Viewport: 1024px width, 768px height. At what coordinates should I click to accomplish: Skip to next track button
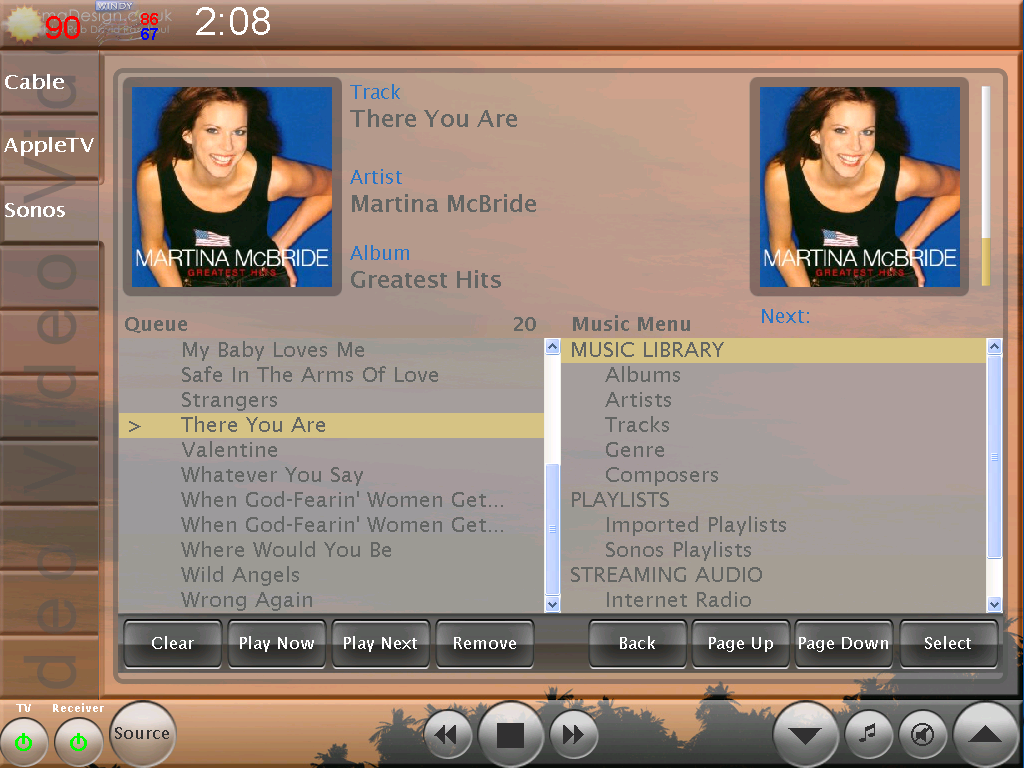point(573,735)
